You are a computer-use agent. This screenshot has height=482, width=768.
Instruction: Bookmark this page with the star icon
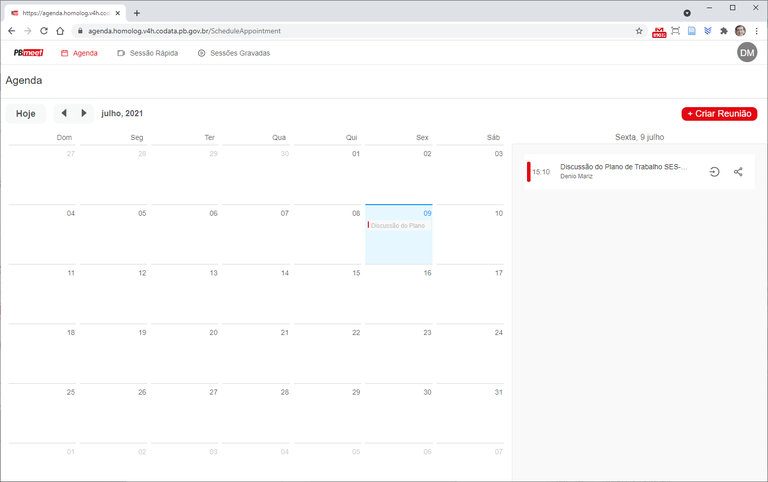(x=639, y=31)
